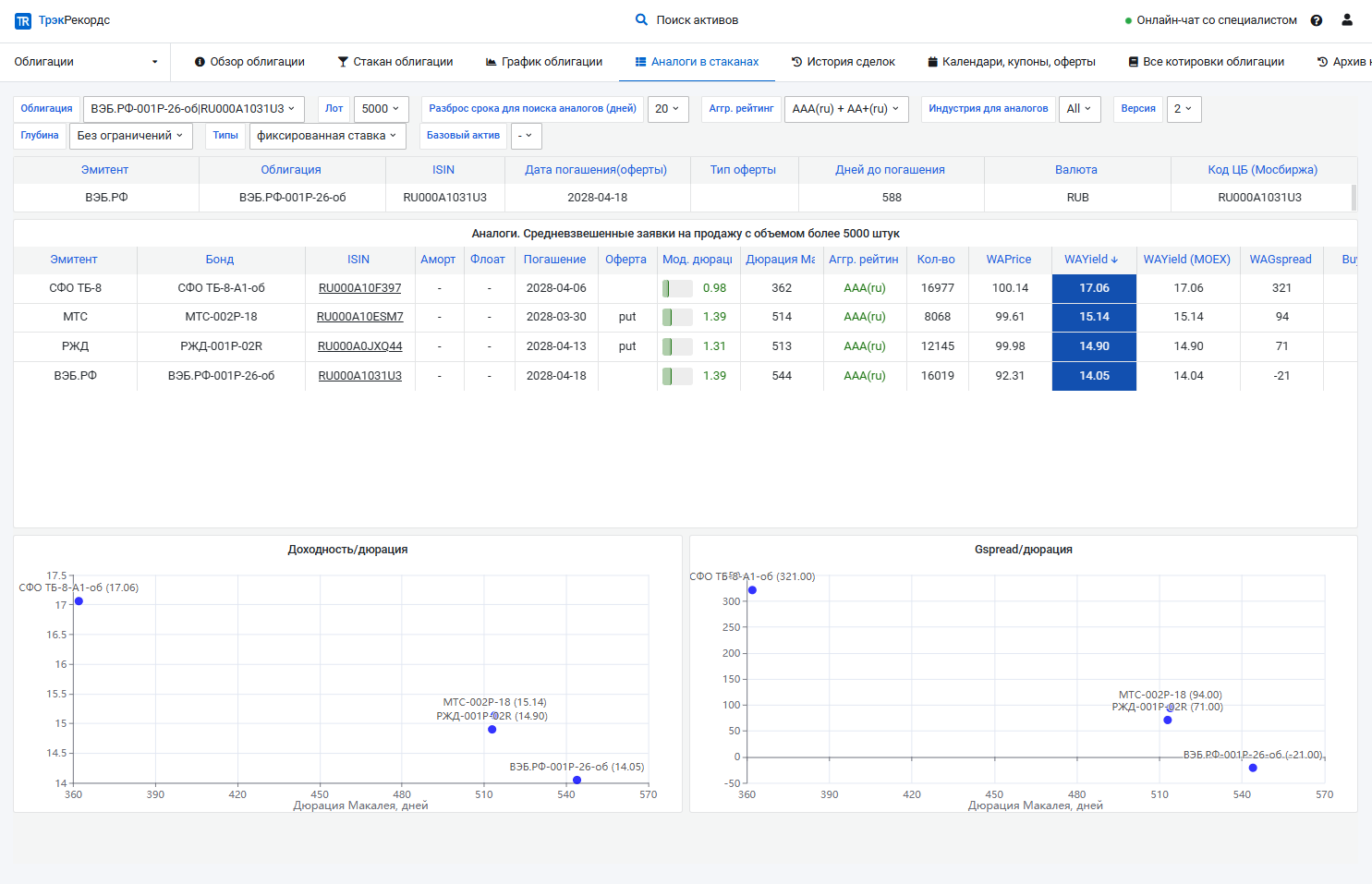Image resolution: width=1372 pixels, height=884 pixels.
Task: Click the 17.06 WAYield cell
Action: pos(1094,288)
